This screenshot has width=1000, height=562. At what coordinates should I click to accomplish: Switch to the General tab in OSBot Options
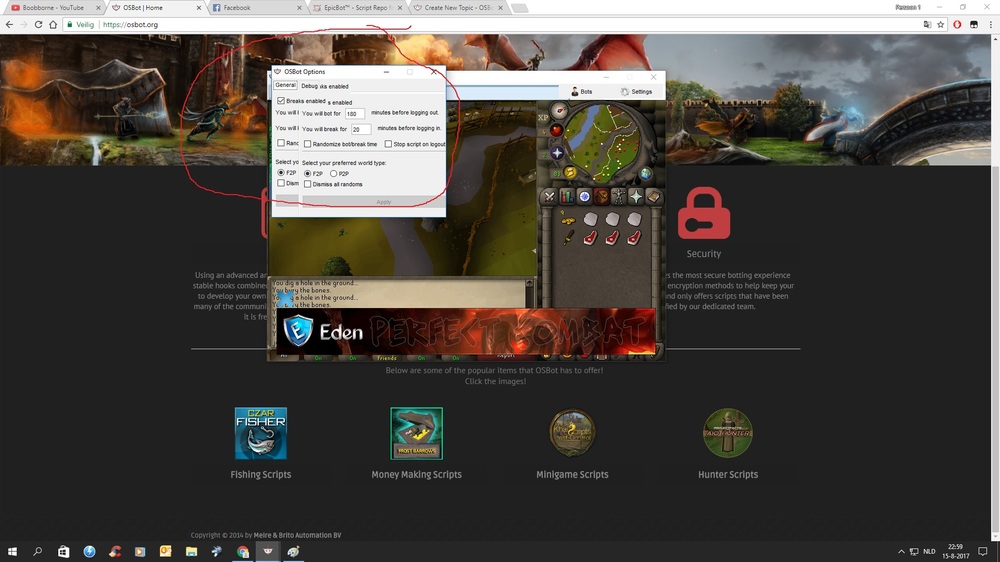285,85
